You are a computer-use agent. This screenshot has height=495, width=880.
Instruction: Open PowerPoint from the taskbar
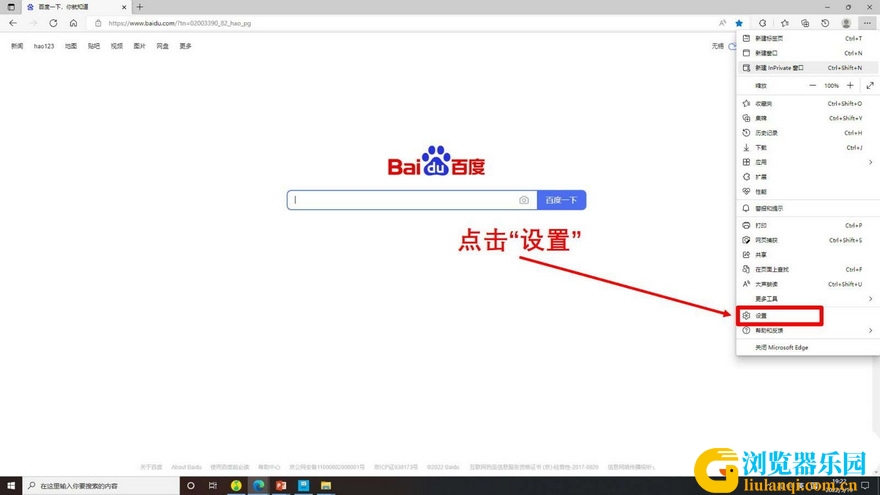pos(281,485)
